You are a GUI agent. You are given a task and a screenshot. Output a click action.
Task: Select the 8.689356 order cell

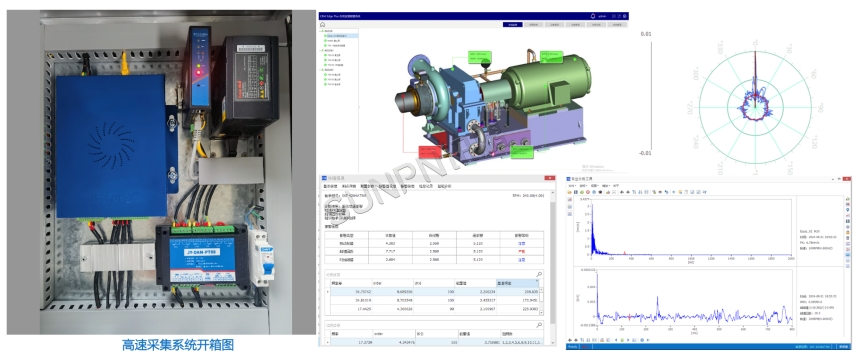click(392, 291)
